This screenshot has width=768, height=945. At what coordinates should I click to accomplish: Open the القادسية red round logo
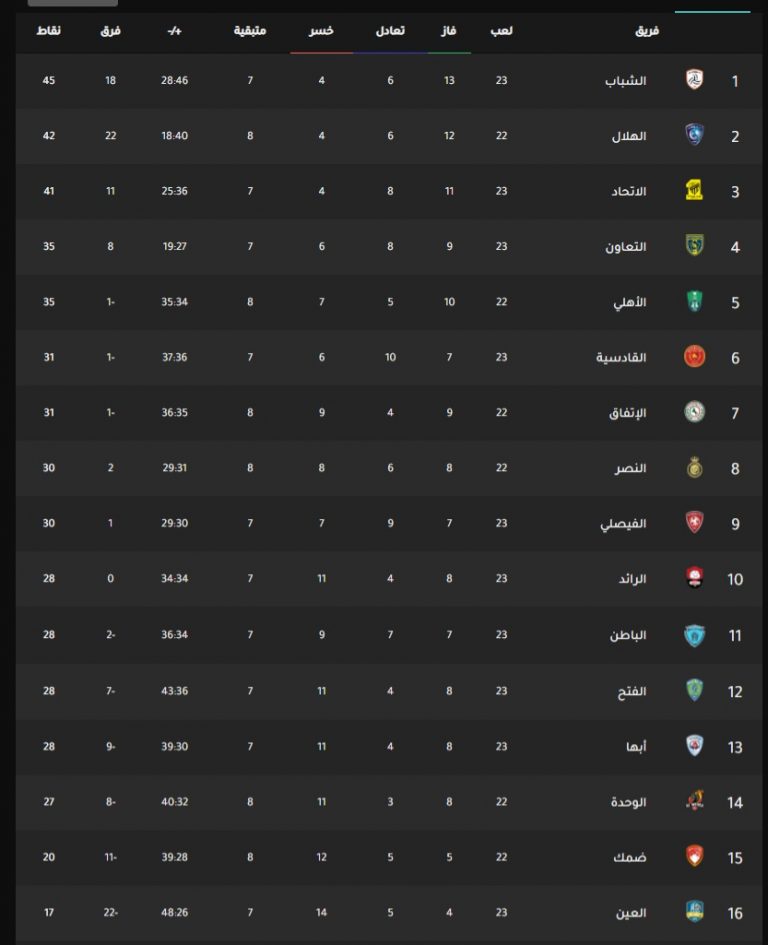(x=694, y=356)
